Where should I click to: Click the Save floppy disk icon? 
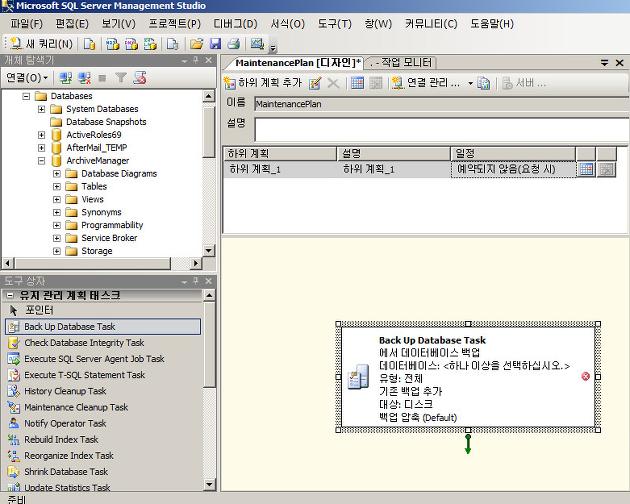[216, 43]
